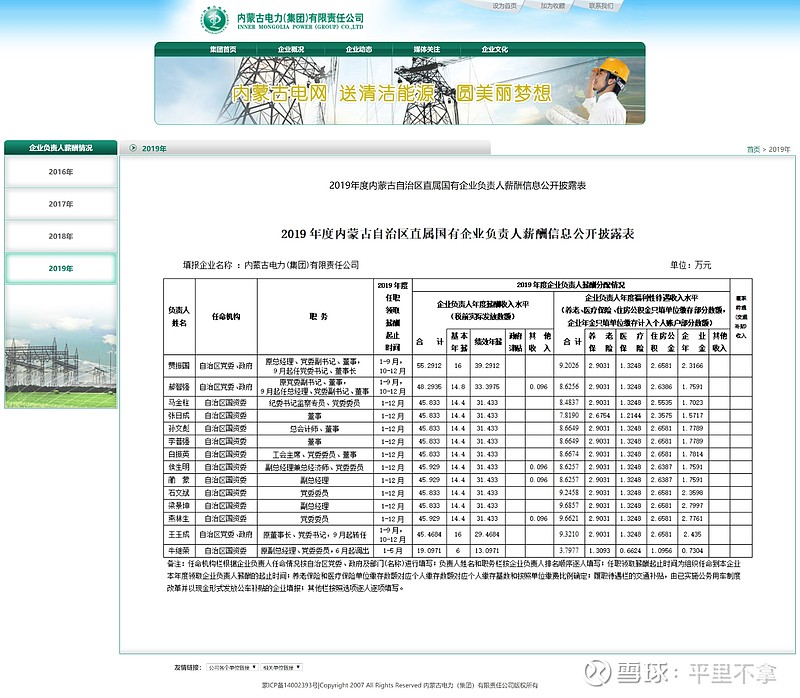Click the welfare total 7.8190
Image resolution: width=800 pixels, height=698 pixels.
pyautogui.click(x=569, y=415)
